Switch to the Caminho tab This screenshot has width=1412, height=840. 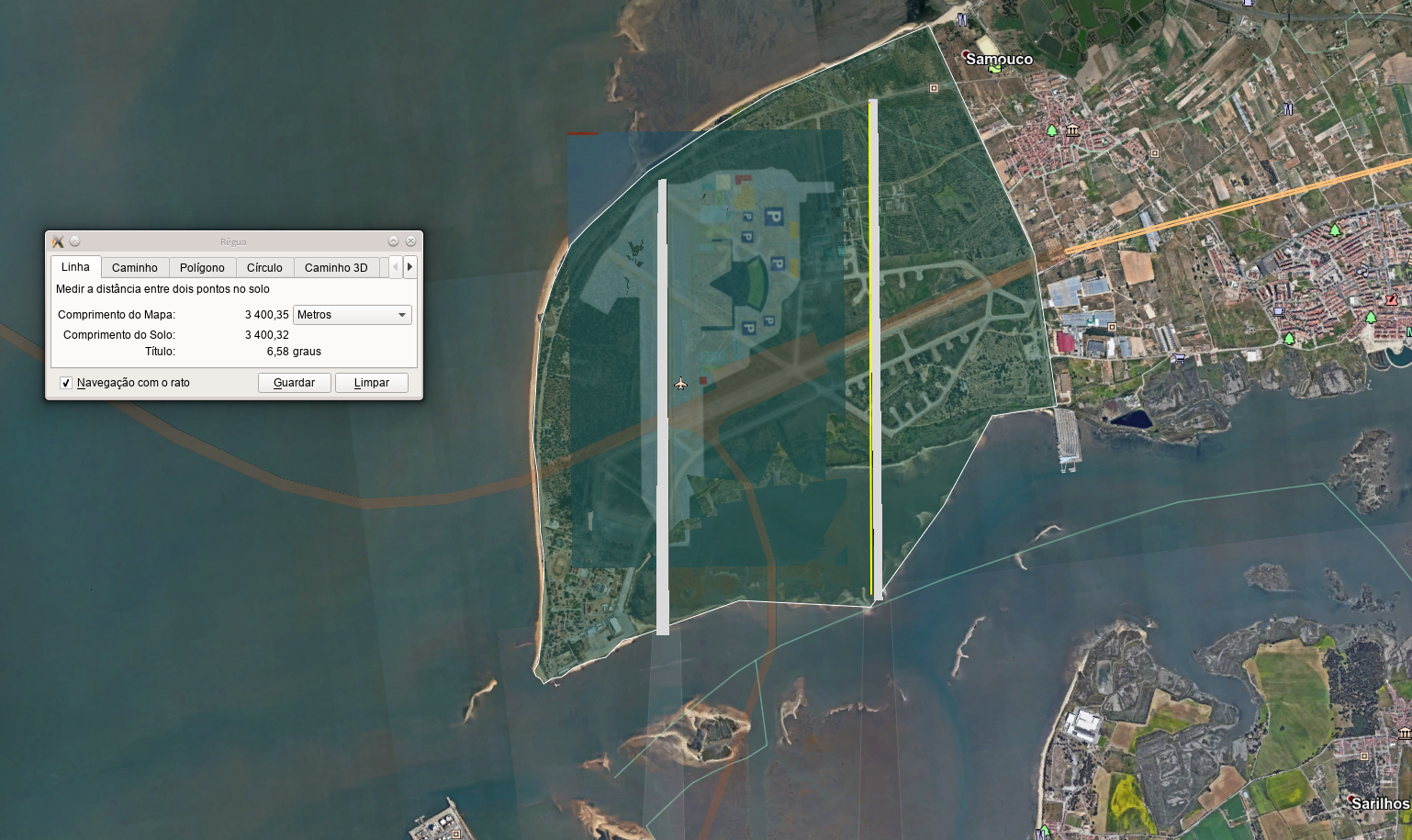(x=135, y=268)
